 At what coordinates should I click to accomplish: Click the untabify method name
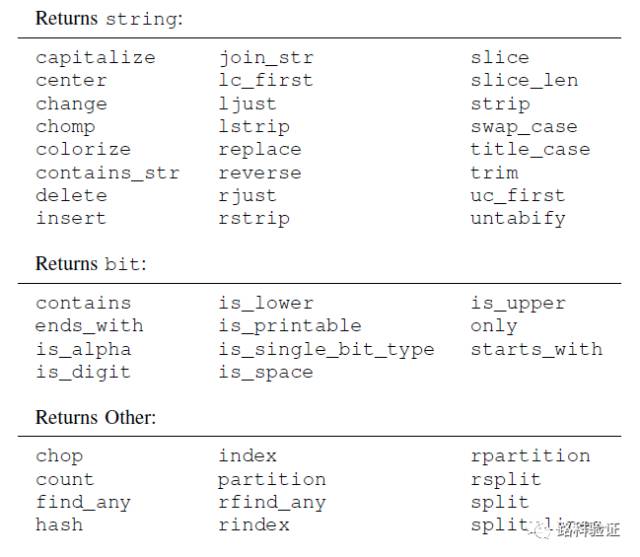click(518, 219)
